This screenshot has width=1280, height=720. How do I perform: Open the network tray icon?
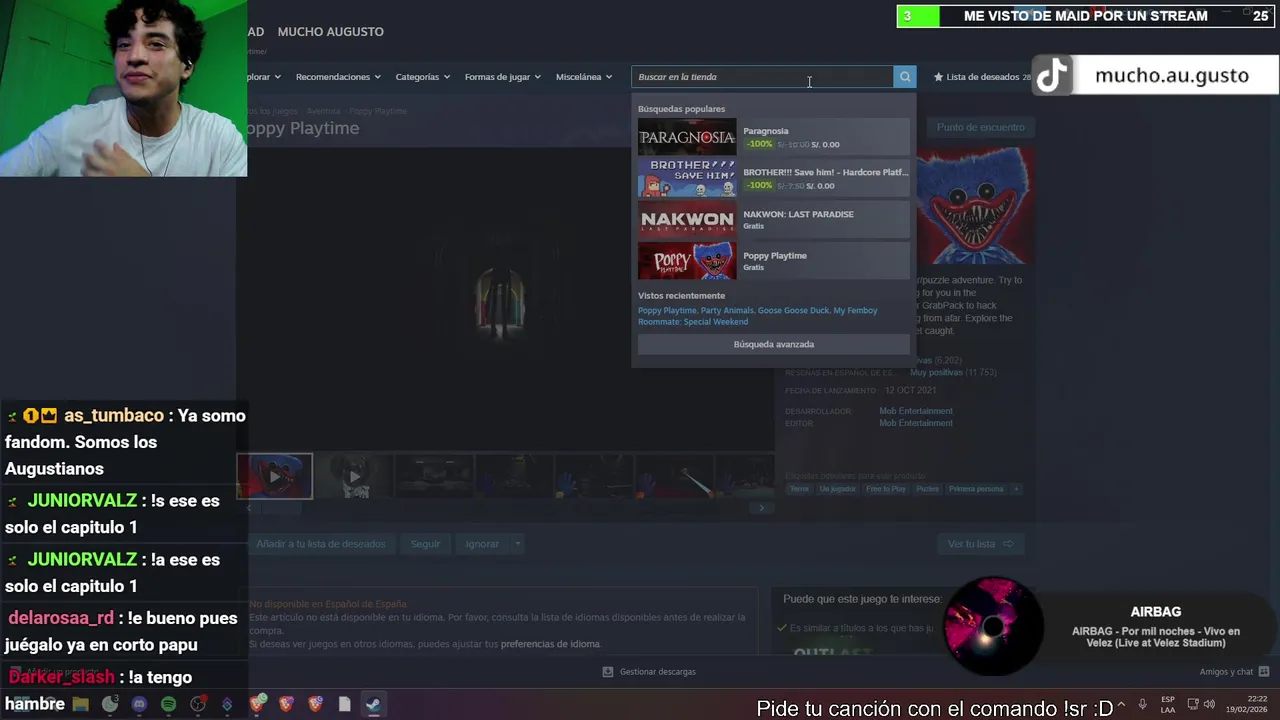coord(1193,704)
